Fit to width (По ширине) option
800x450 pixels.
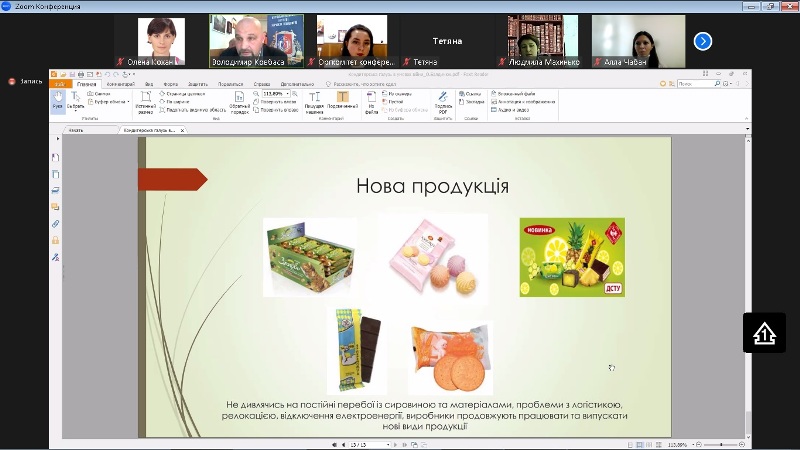coord(172,102)
